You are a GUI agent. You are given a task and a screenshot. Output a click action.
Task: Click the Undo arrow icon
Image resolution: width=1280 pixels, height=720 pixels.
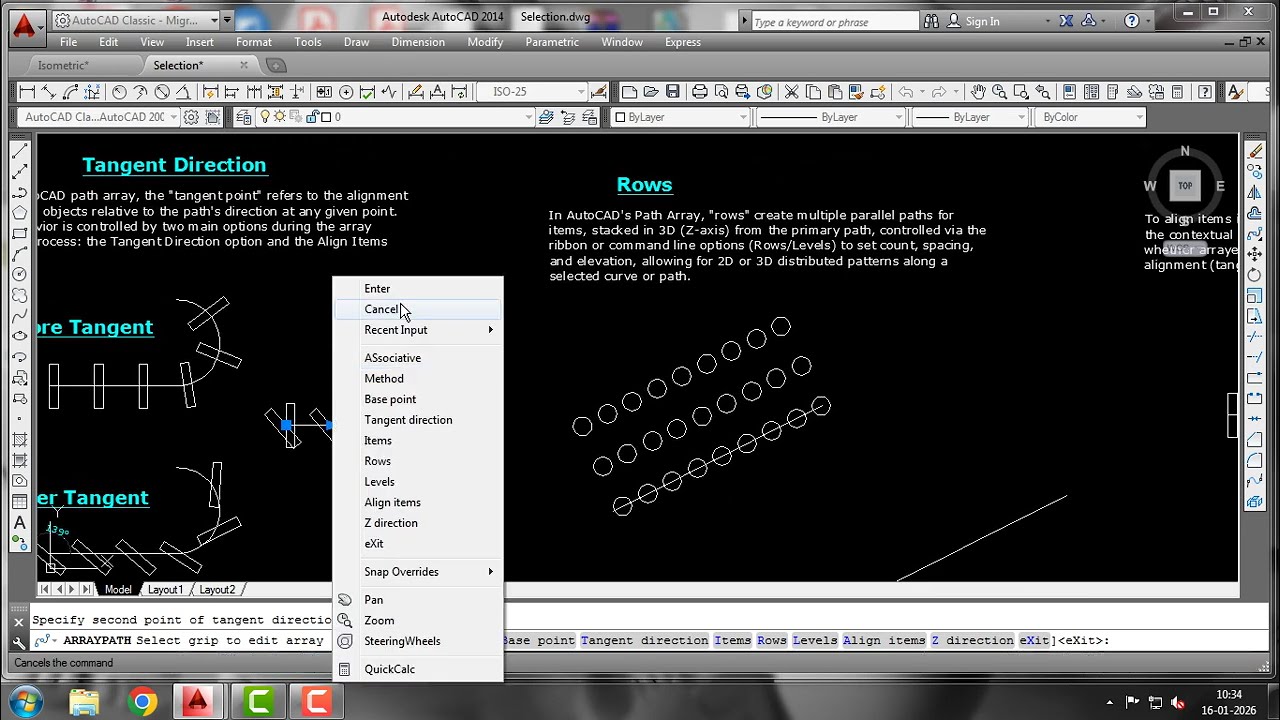pos(905,92)
